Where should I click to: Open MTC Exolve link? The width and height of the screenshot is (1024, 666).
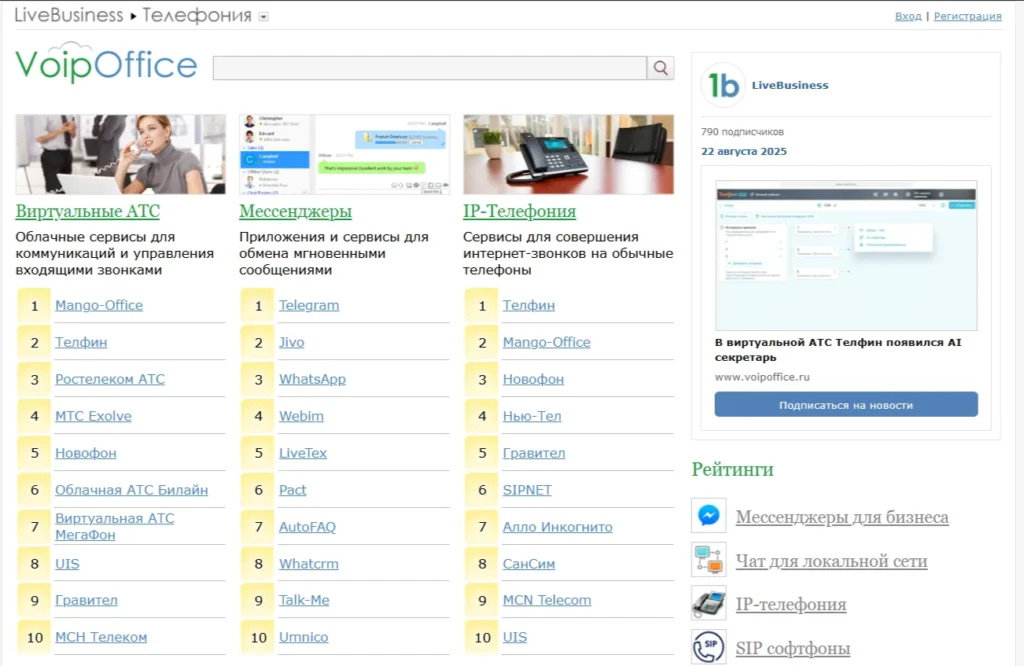click(93, 416)
